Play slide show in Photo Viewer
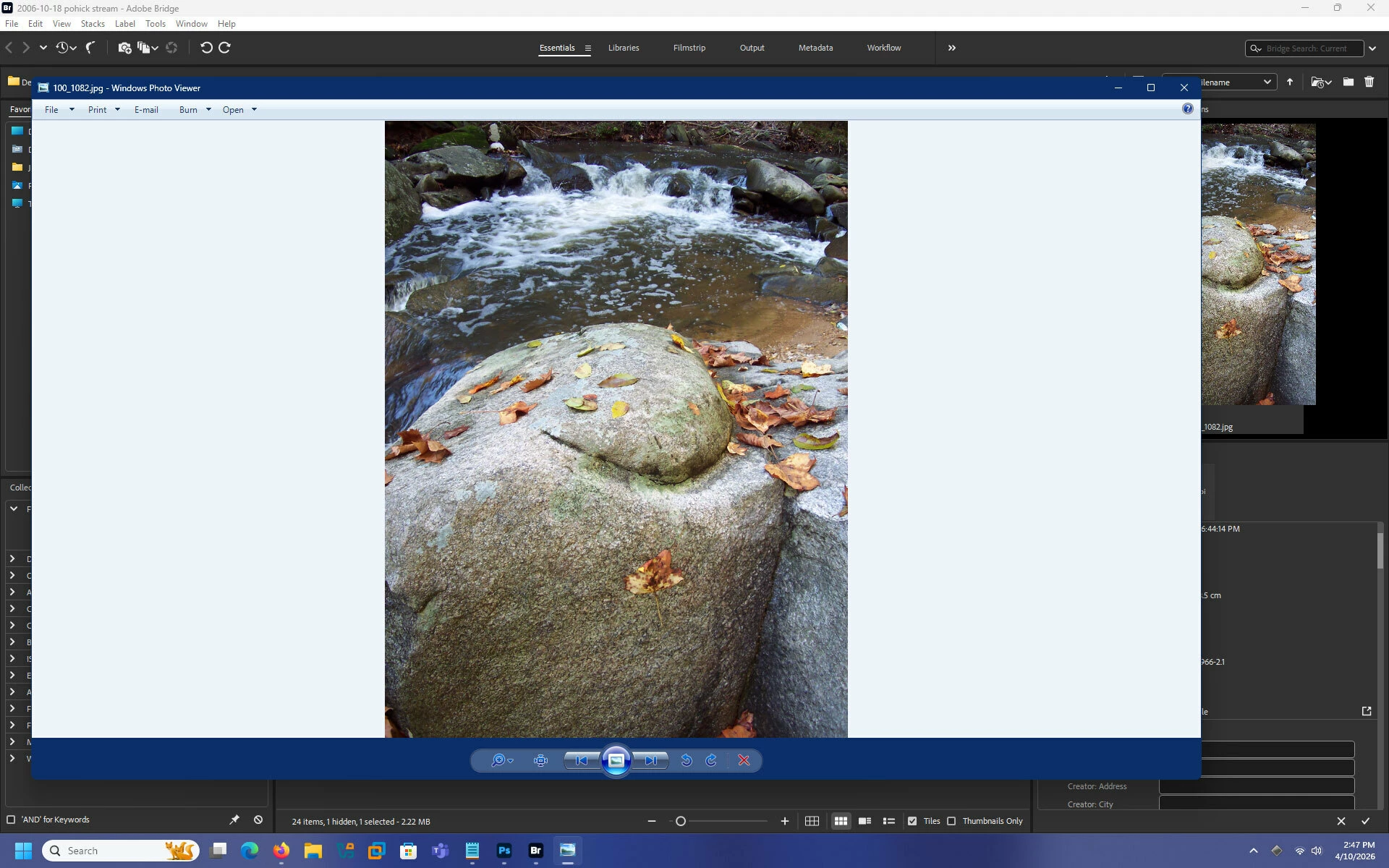 point(616,760)
